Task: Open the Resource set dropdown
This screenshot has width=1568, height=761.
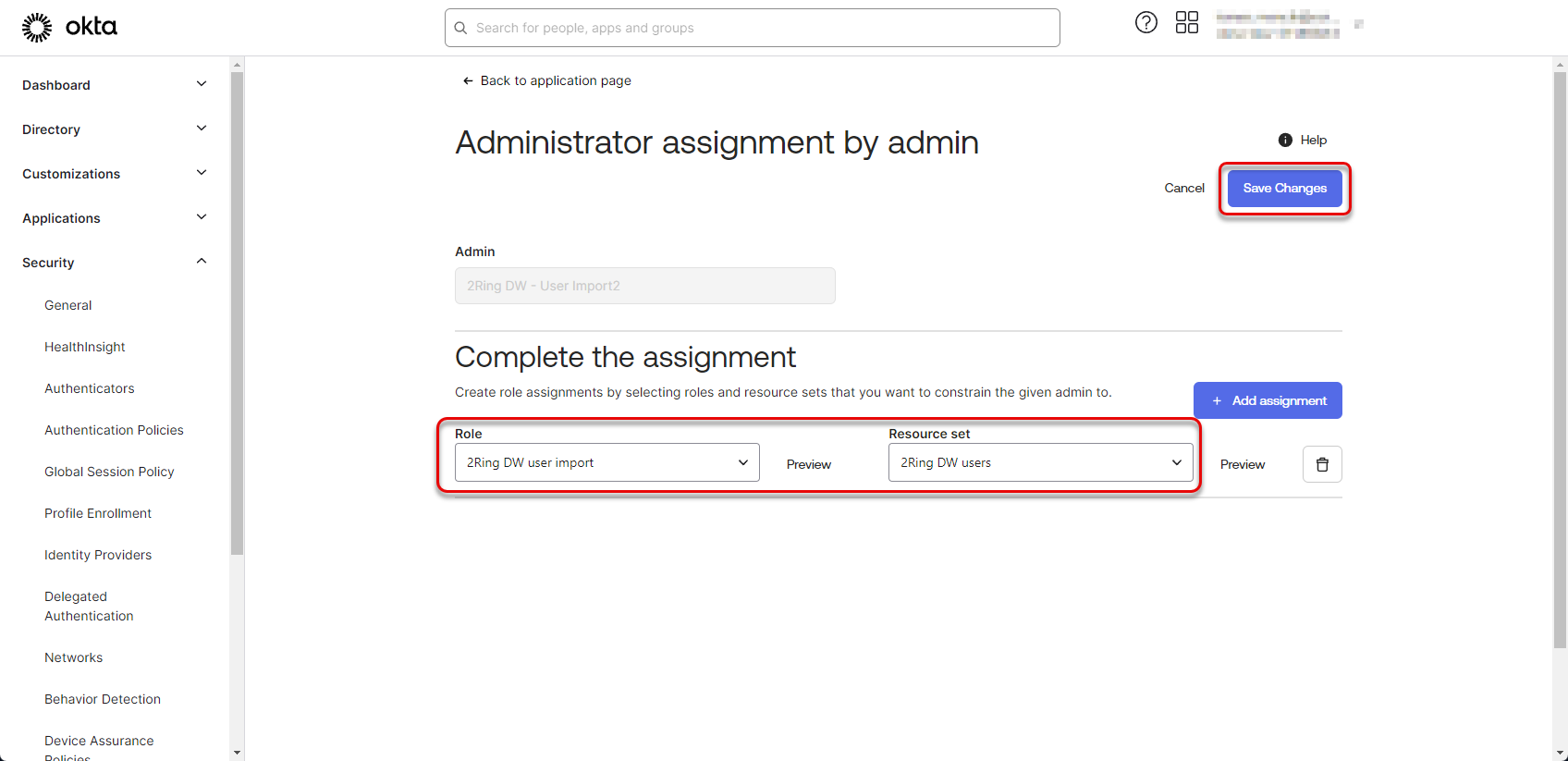Action: (x=1040, y=462)
